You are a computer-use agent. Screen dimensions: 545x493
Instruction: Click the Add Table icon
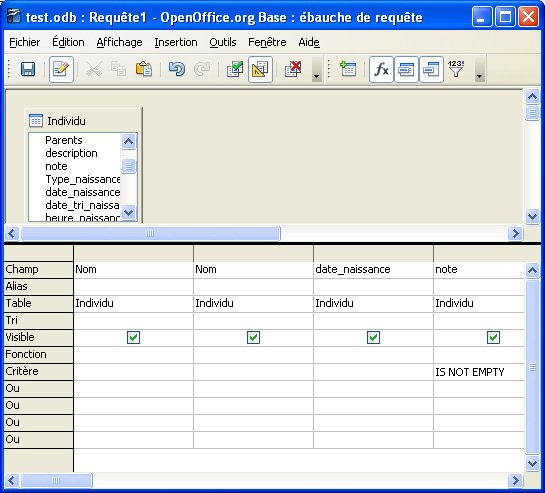[x=348, y=69]
